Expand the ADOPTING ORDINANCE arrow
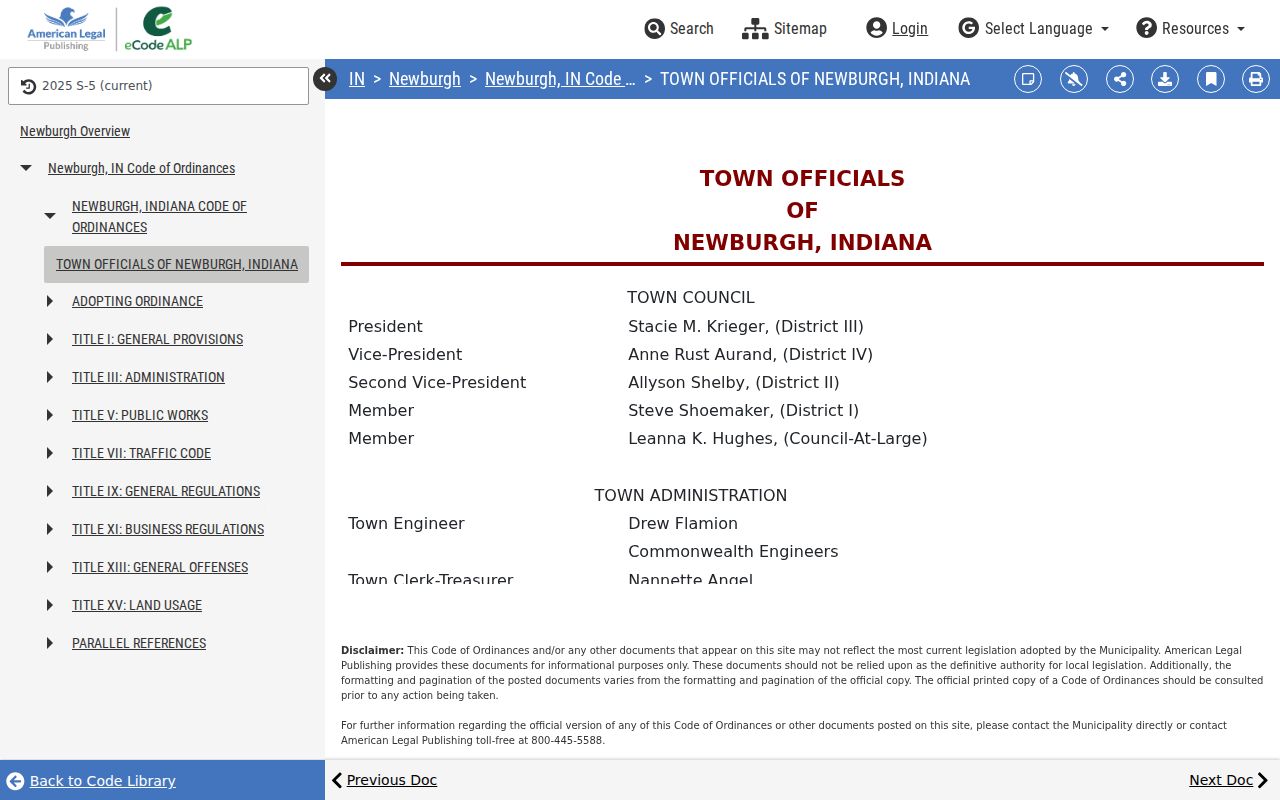 (50, 301)
